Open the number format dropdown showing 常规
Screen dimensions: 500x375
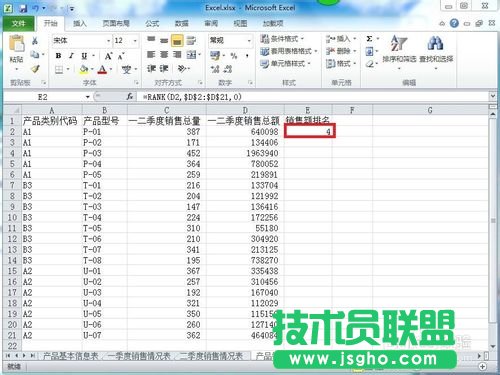tap(249, 41)
